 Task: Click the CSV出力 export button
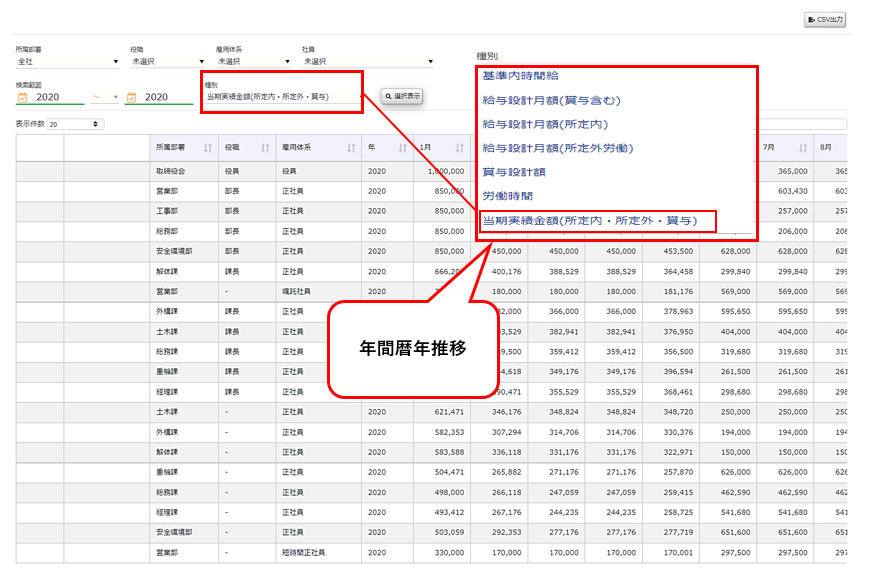827,19
